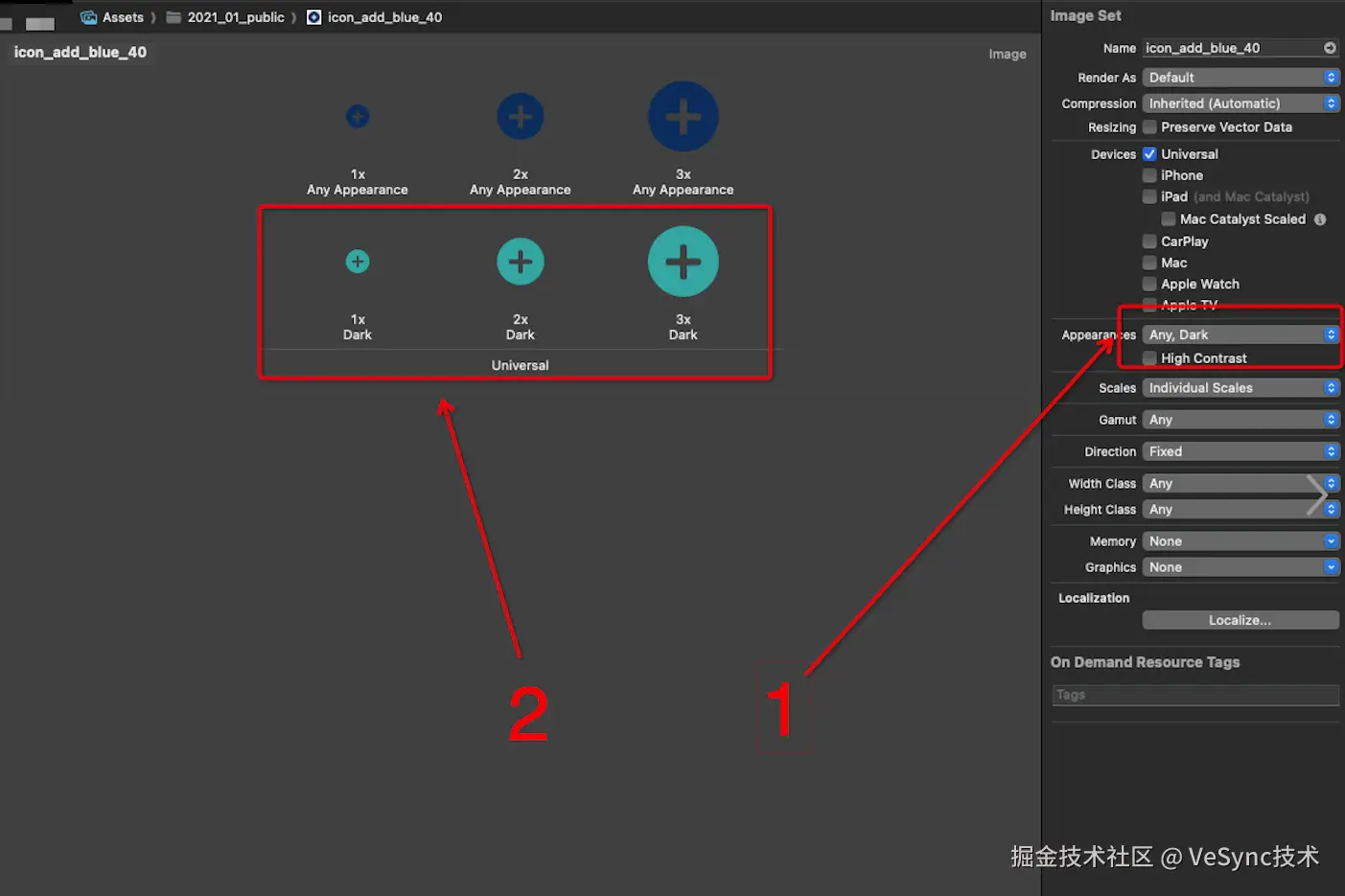Viewport: 1345px width, 896px height.
Task: Click the Image type label
Action: click(1008, 55)
